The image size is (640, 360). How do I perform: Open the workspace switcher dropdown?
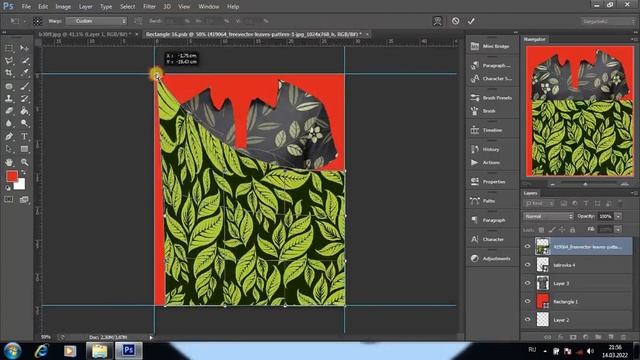pyautogui.click(x=607, y=21)
